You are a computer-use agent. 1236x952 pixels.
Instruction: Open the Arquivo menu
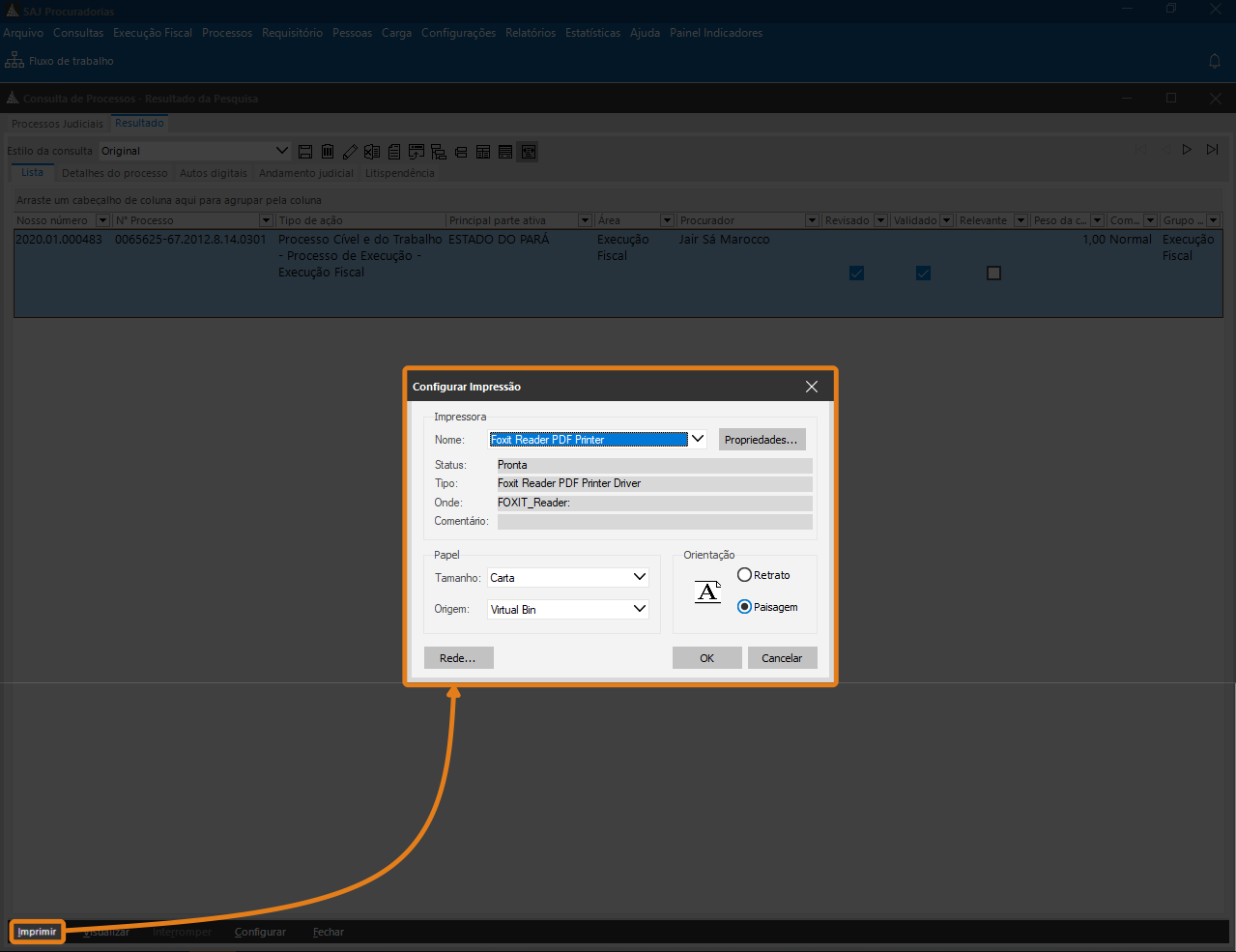tap(23, 33)
